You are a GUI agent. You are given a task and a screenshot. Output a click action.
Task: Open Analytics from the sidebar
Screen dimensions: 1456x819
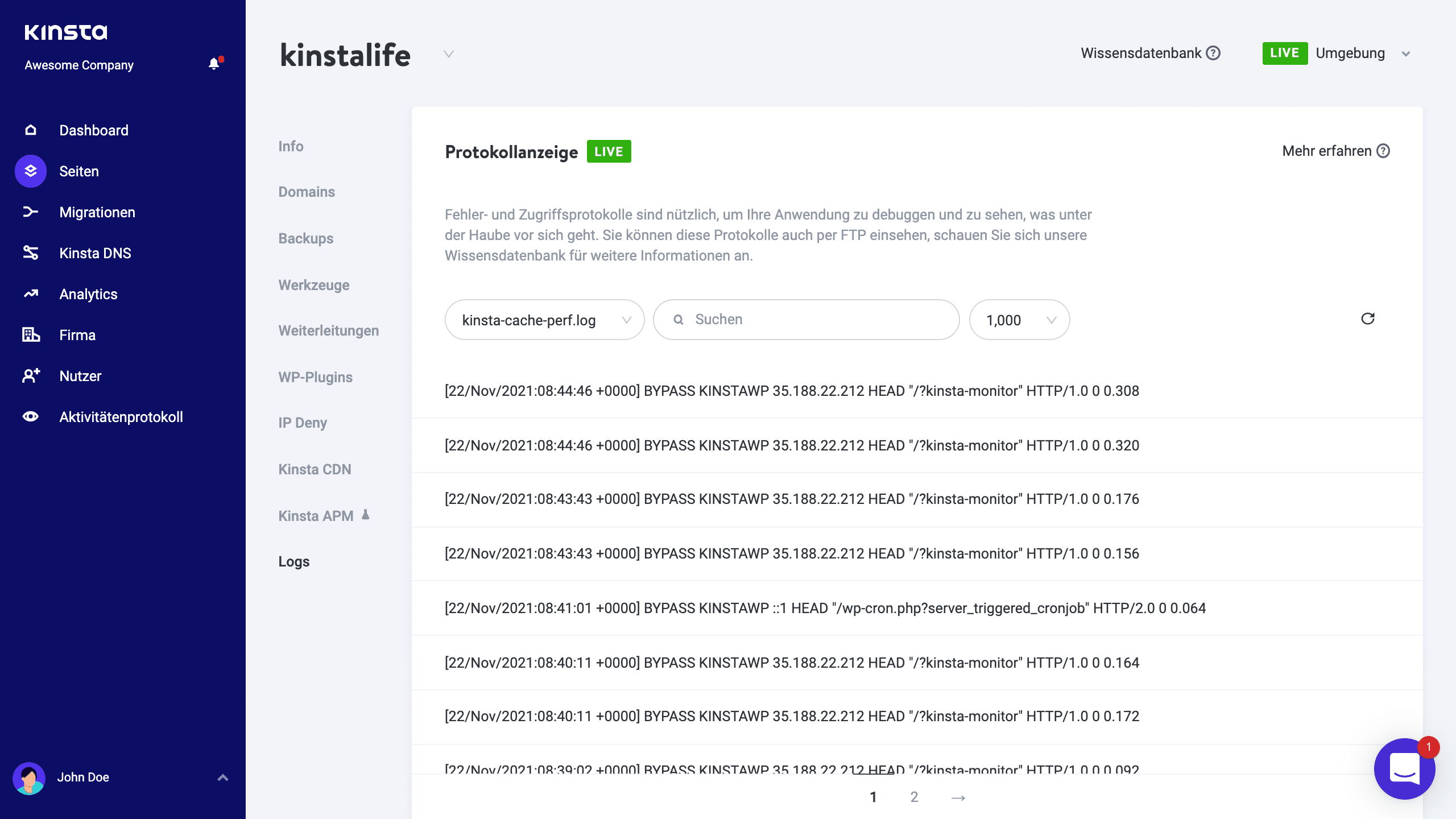pyautogui.click(x=30, y=294)
